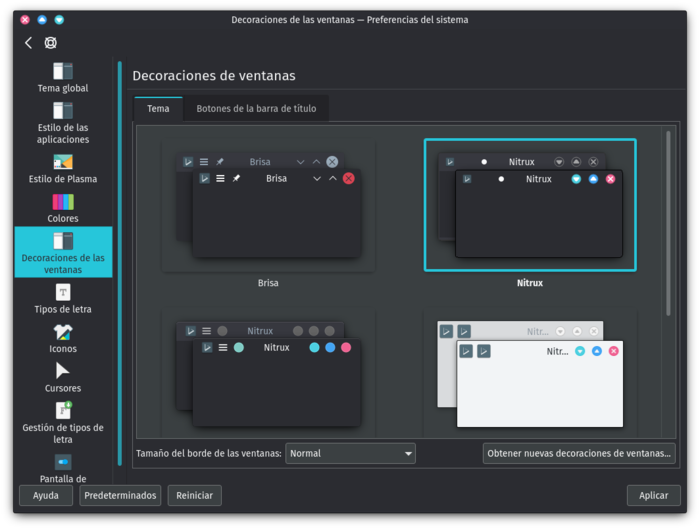The height and width of the screenshot is (529, 700).
Task: Open the Colores settings icon
Action: 63,208
